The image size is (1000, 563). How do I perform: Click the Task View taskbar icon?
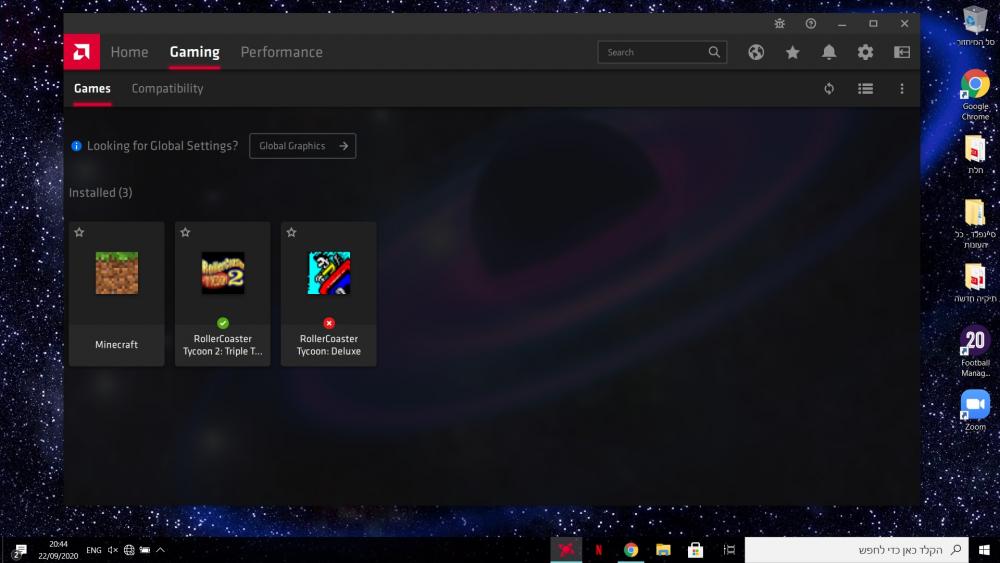point(730,550)
